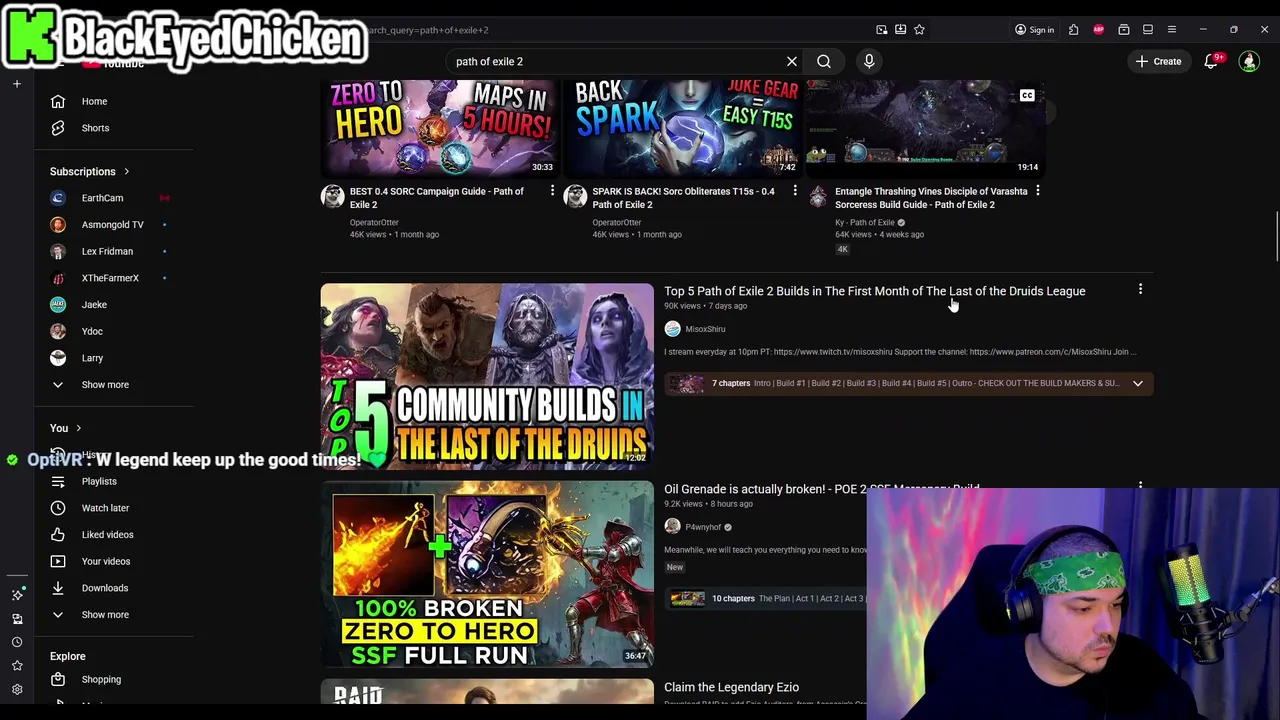Open the Watch later list
Image resolution: width=1280 pixels, height=720 pixels.
(x=105, y=508)
